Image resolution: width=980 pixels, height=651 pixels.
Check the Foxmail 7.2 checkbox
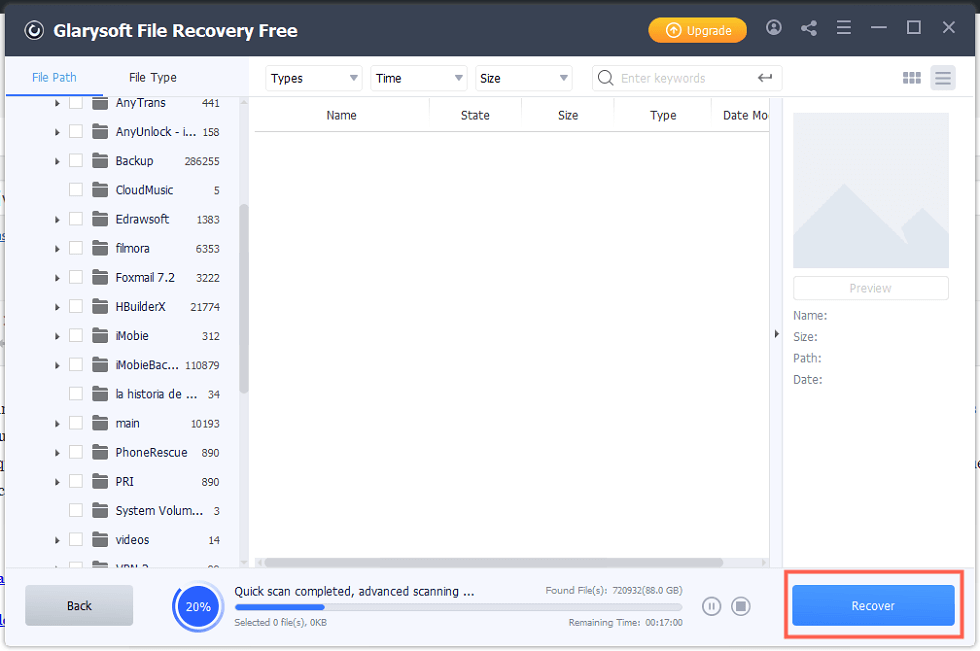[76, 277]
